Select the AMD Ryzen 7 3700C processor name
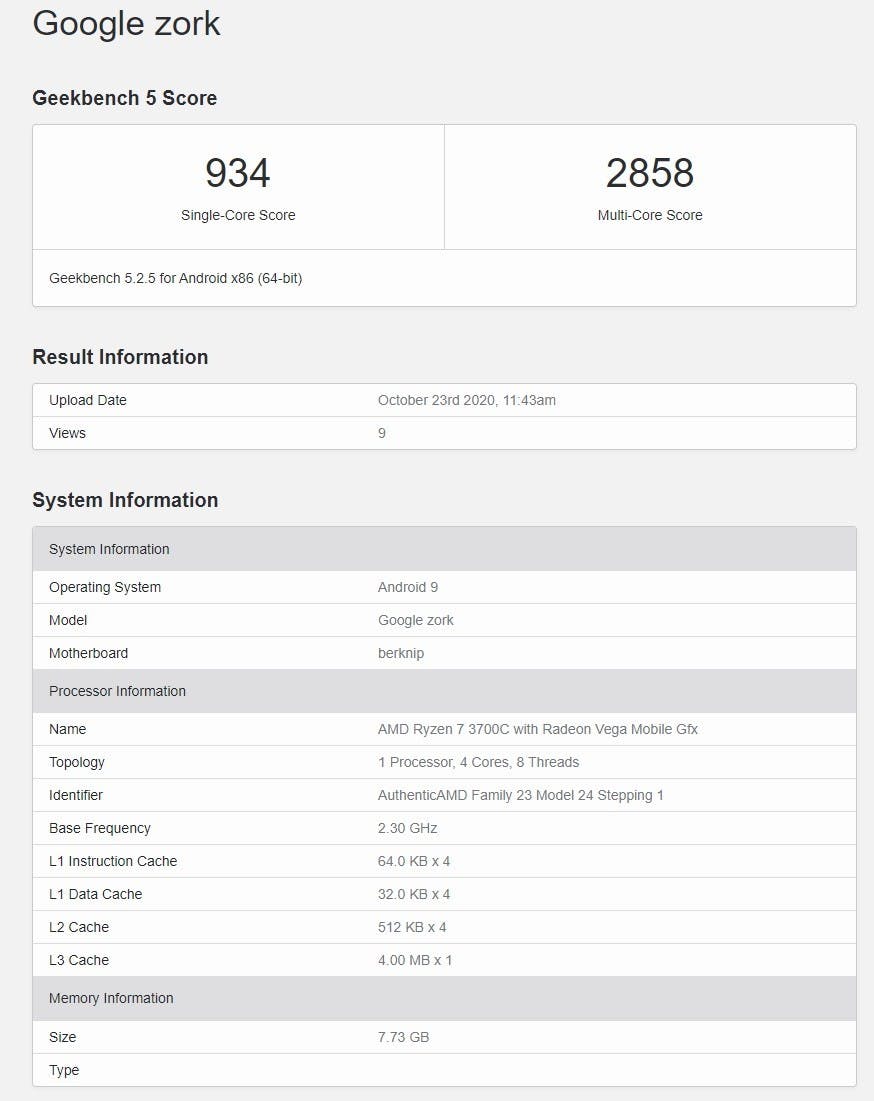 click(x=537, y=729)
